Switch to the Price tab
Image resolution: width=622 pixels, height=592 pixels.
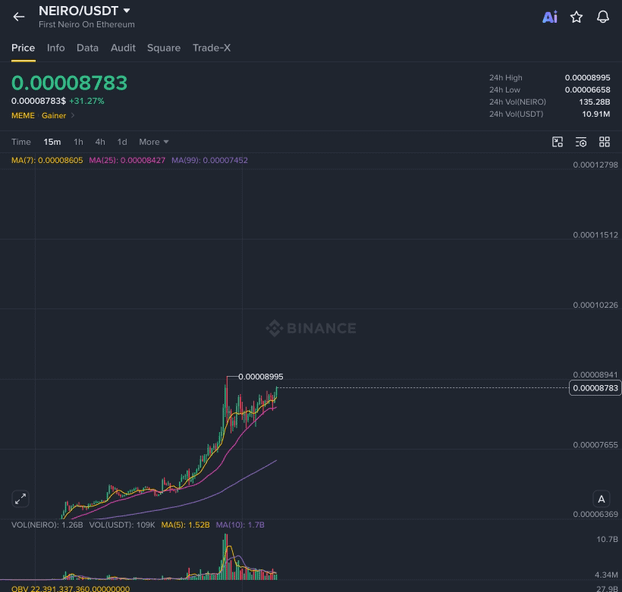(23, 48)
